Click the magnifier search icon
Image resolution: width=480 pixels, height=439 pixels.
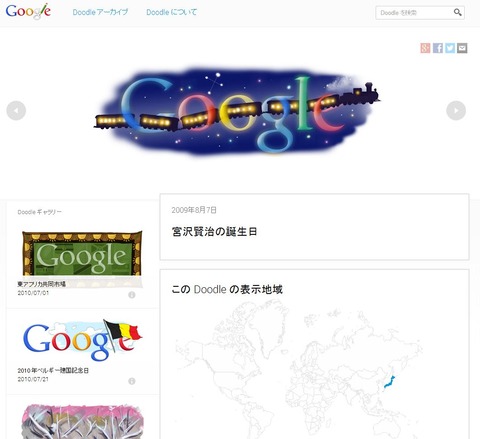(458, 13)
